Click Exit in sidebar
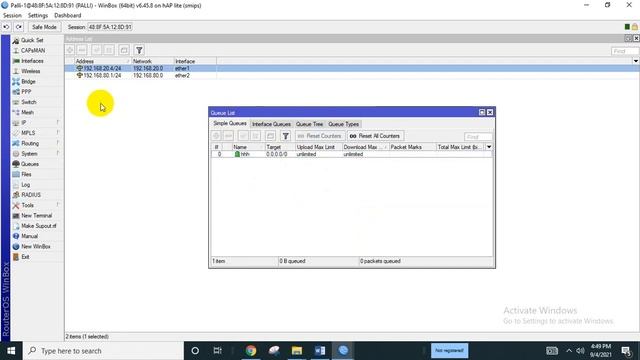This screenshot has width=640, height=360. (x=25, y=257)
